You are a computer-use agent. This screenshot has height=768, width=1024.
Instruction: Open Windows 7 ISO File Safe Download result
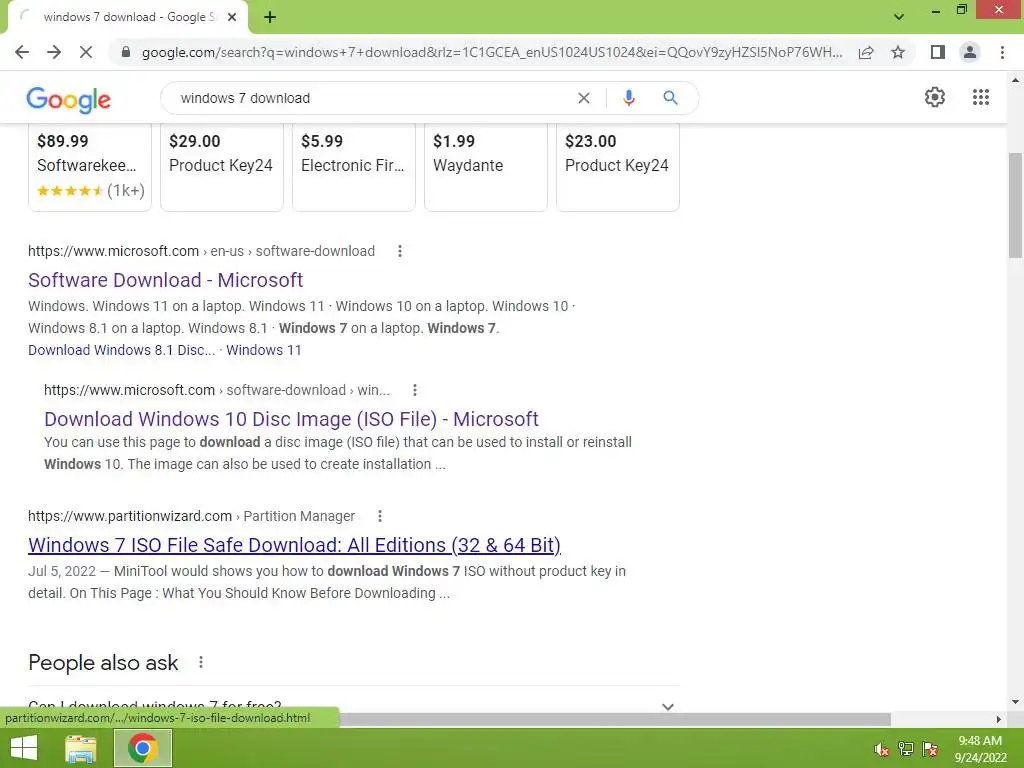[x=295, y=545]
